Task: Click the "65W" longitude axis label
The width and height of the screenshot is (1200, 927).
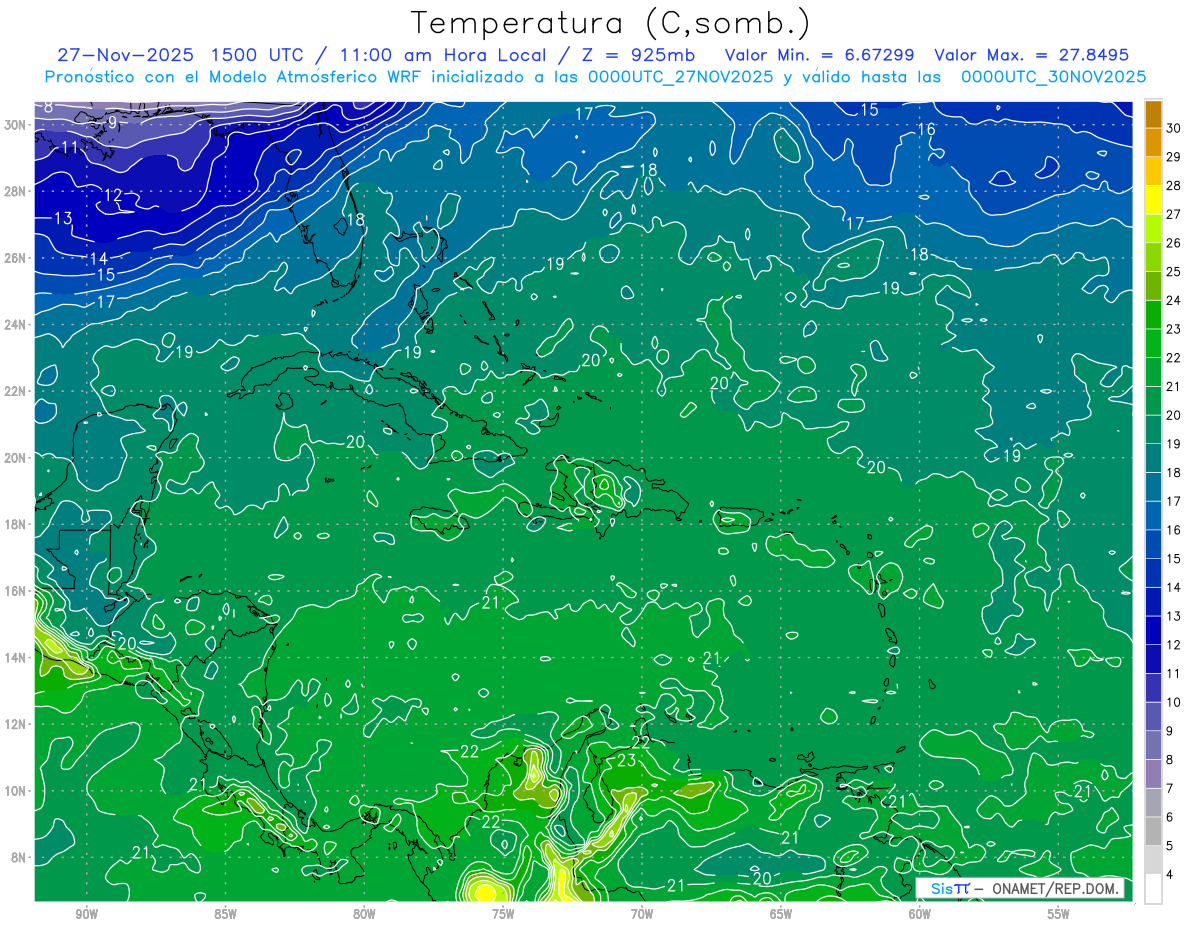Action: 781,915
